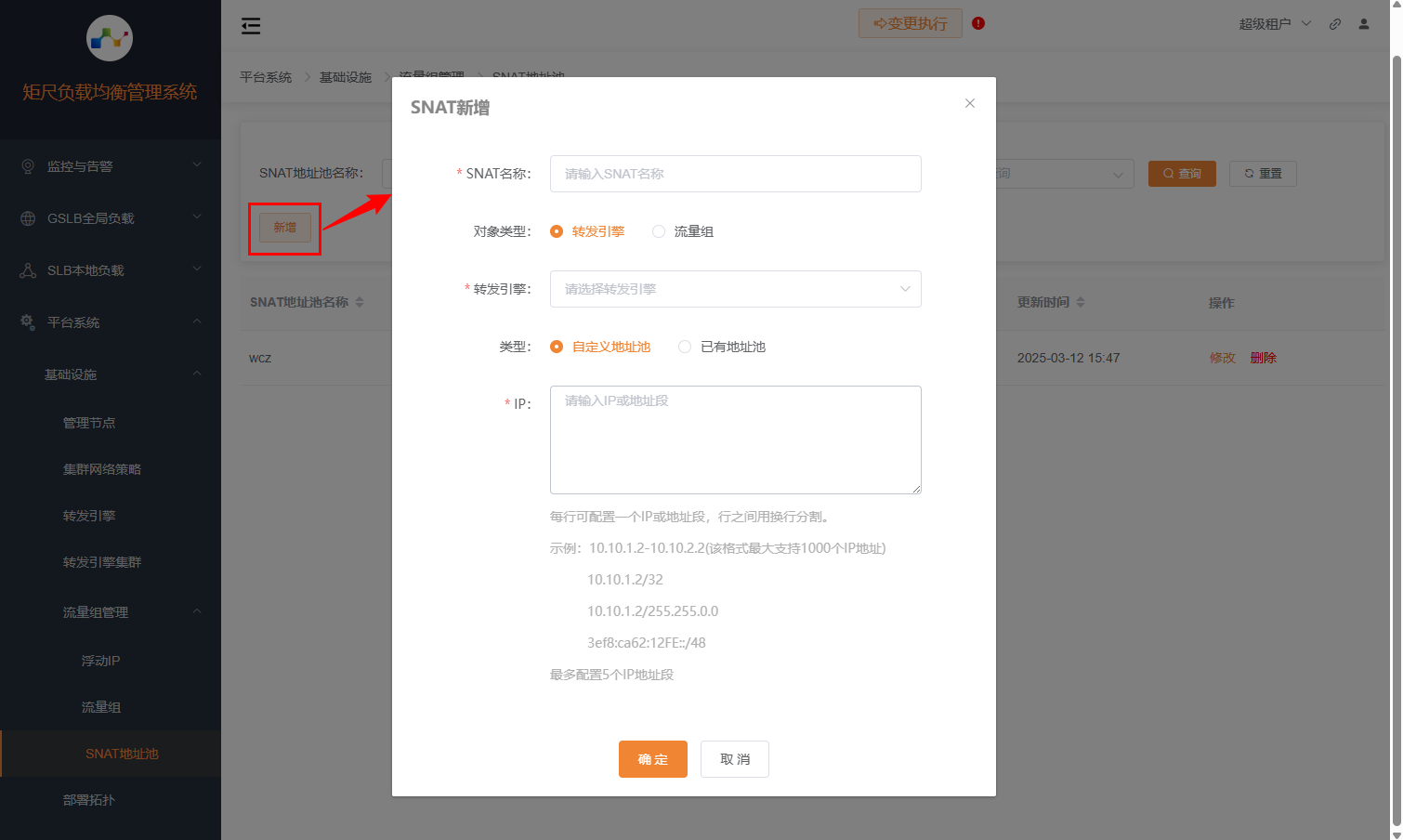The width and height of the screenshot is (1403, 840).
Task: Select the 已有地址池 type radio
Action: [x=685, y=347]
